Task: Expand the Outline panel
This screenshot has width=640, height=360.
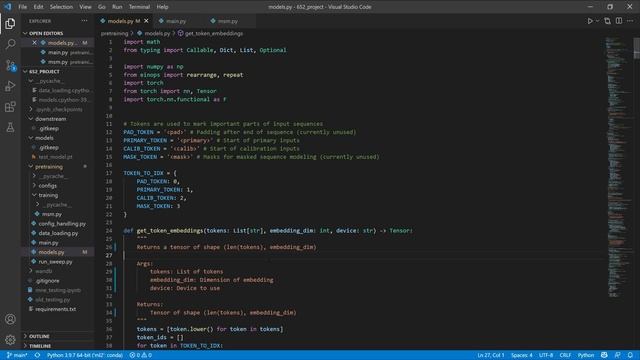Action: tap(39, 336)
